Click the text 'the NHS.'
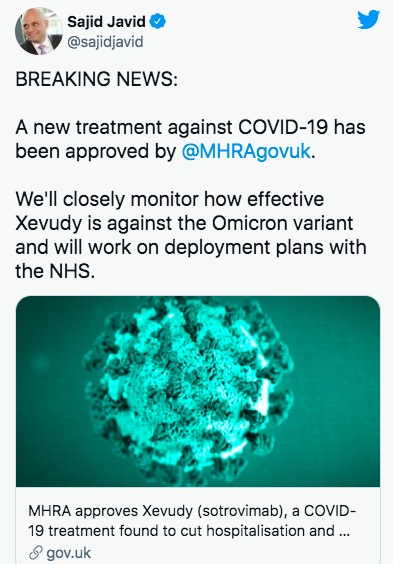Screen dimensions: 393x564 pyautogui.click(x=55, y=271)
